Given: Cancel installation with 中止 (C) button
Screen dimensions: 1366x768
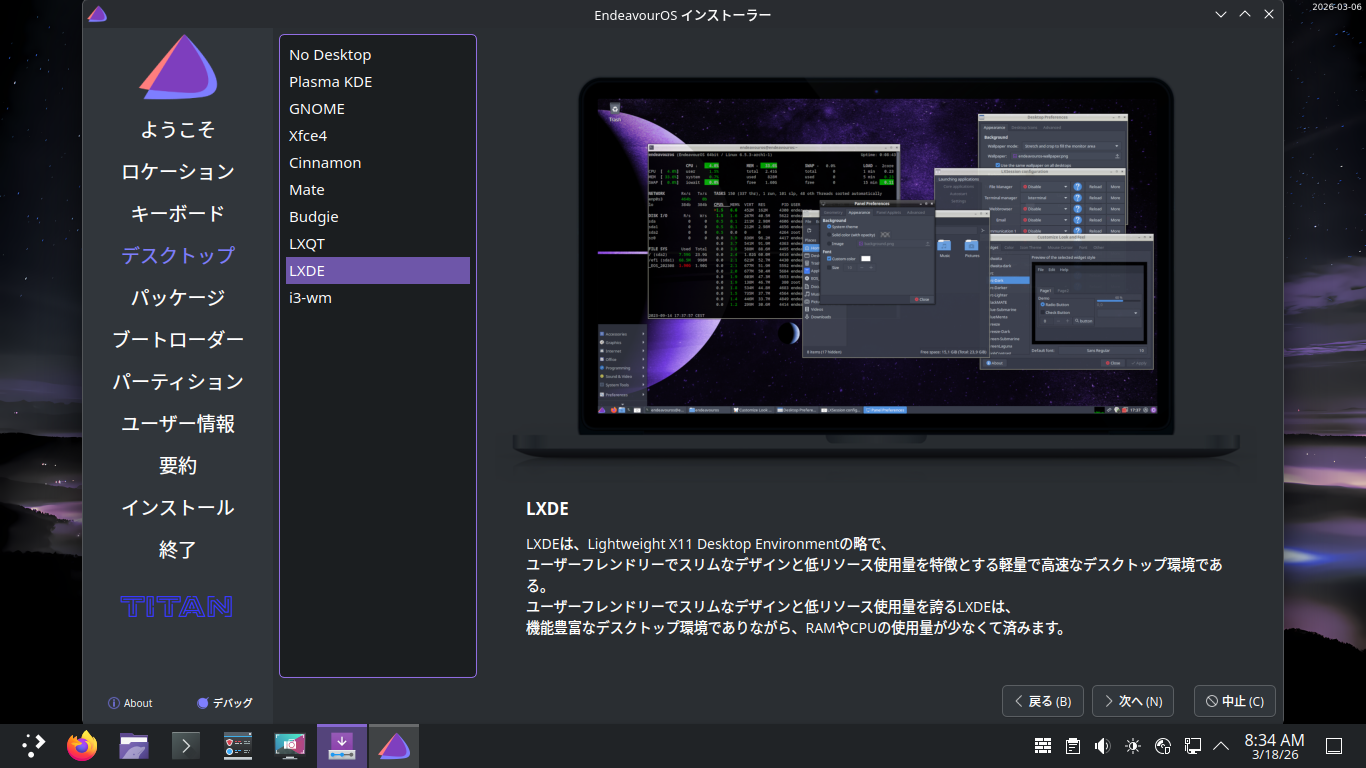Looking at the screenshot, I should (x=1234, y=701).
